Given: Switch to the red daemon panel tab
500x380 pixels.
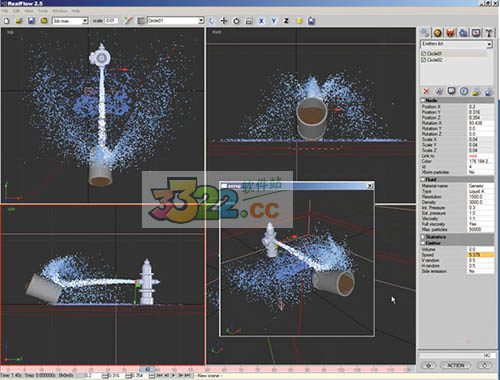Looking at the screenshot, I should (x=450, y=33).
